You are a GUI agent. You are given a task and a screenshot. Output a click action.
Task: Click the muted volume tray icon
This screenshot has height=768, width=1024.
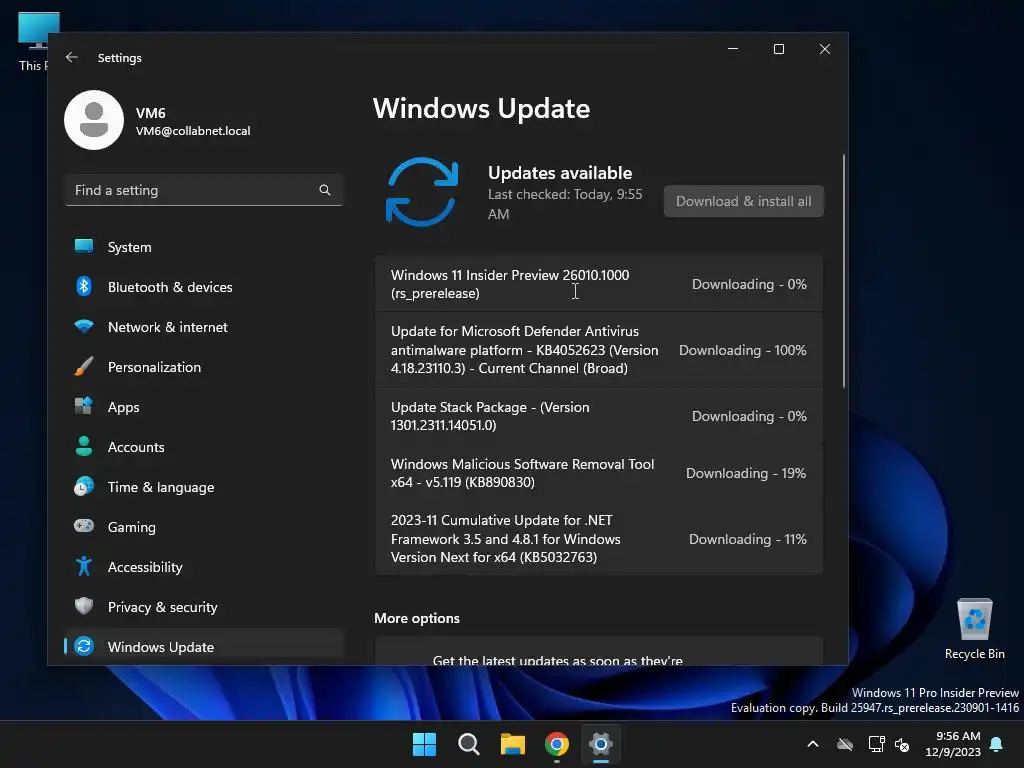coord(902,744)
